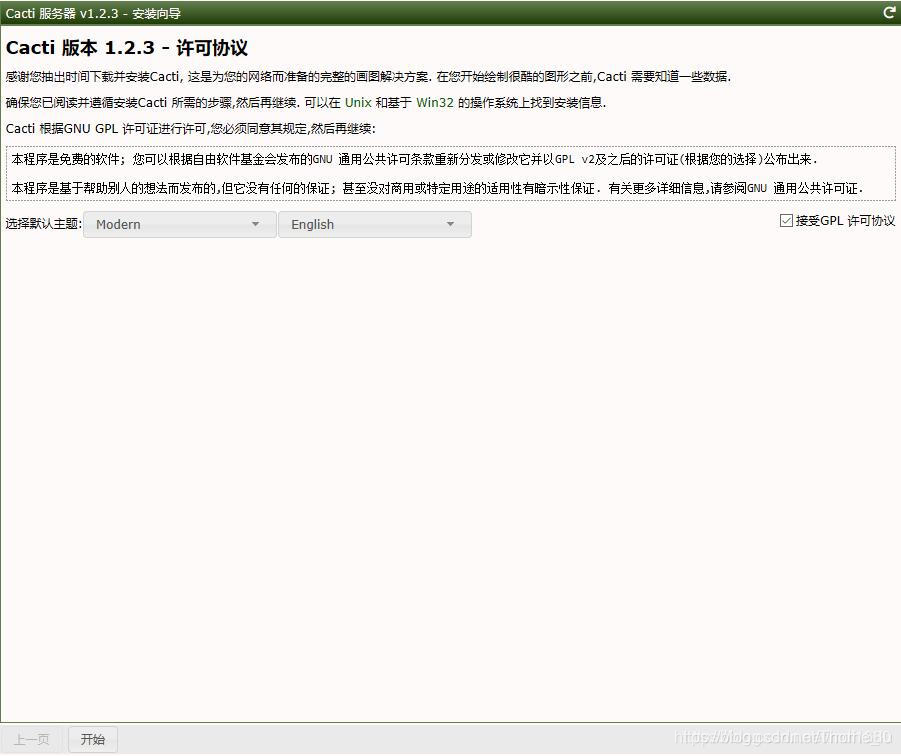Click the sentence starting 感谢您抽出时间下载并安装Cacti
The width and height of the screenshot is (901, 756).
[x=368, y=76]
